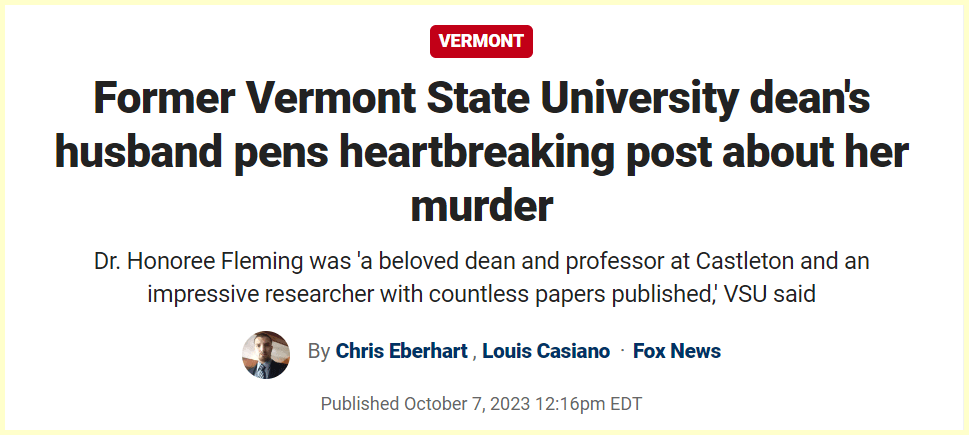The width and height of the screenshot is (969, 435).
Task: Click the "Published" label in the timestamp
Action: point(360,404)
